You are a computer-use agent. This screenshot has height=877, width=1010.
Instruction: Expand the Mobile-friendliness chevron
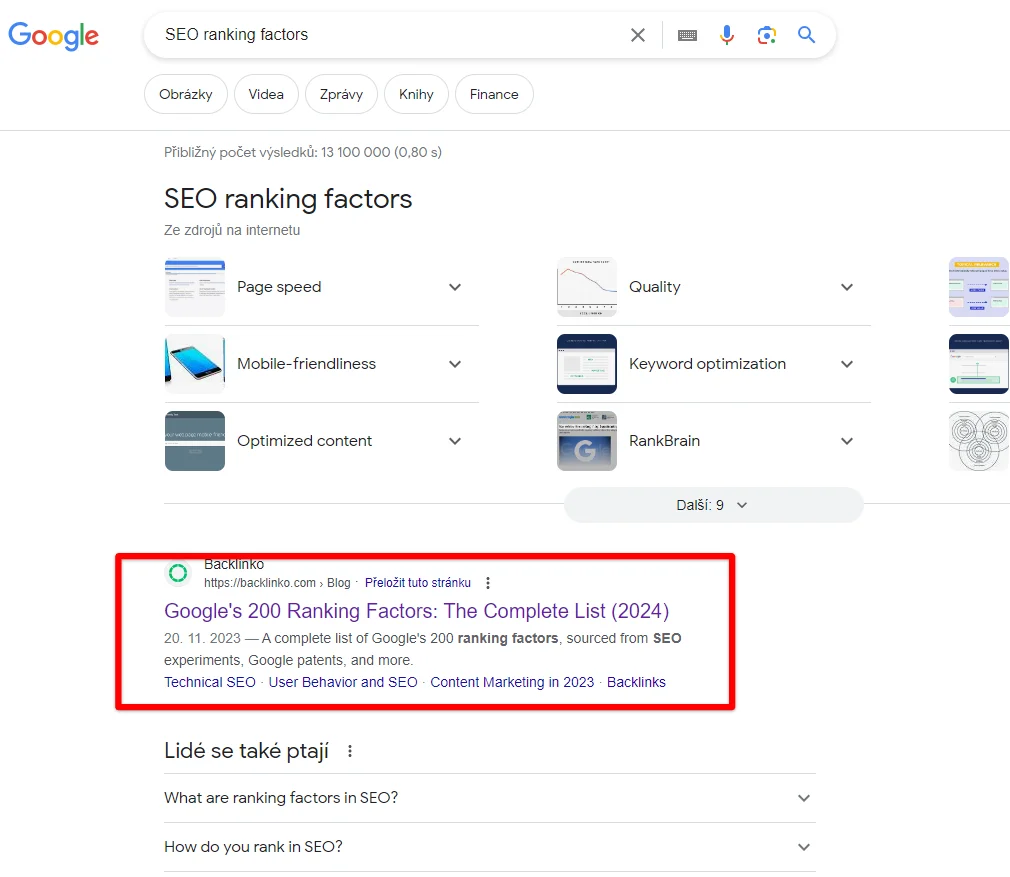click(455, 364)
